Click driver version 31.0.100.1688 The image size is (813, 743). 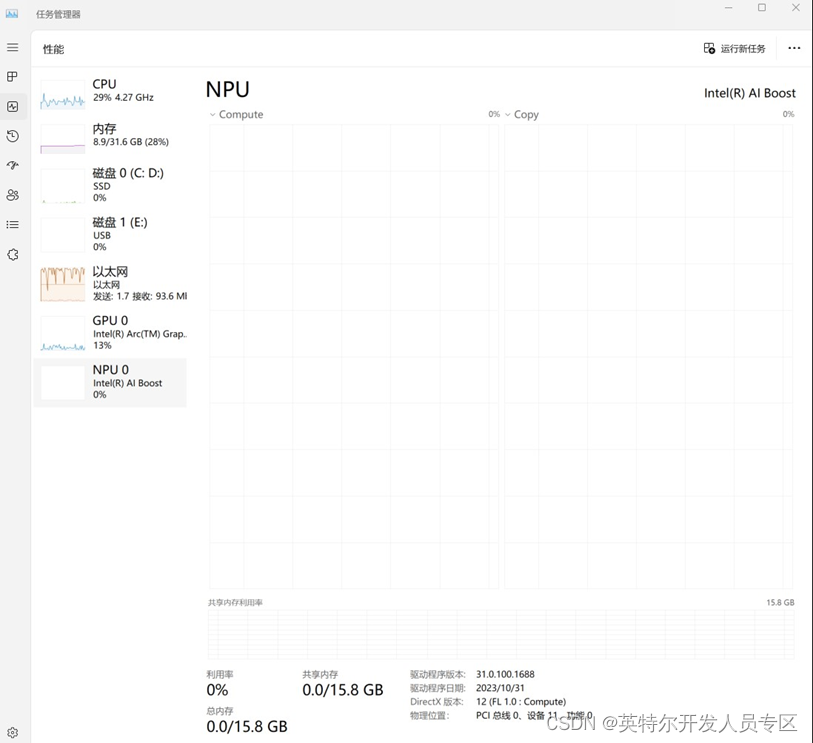tap(505, 675)
